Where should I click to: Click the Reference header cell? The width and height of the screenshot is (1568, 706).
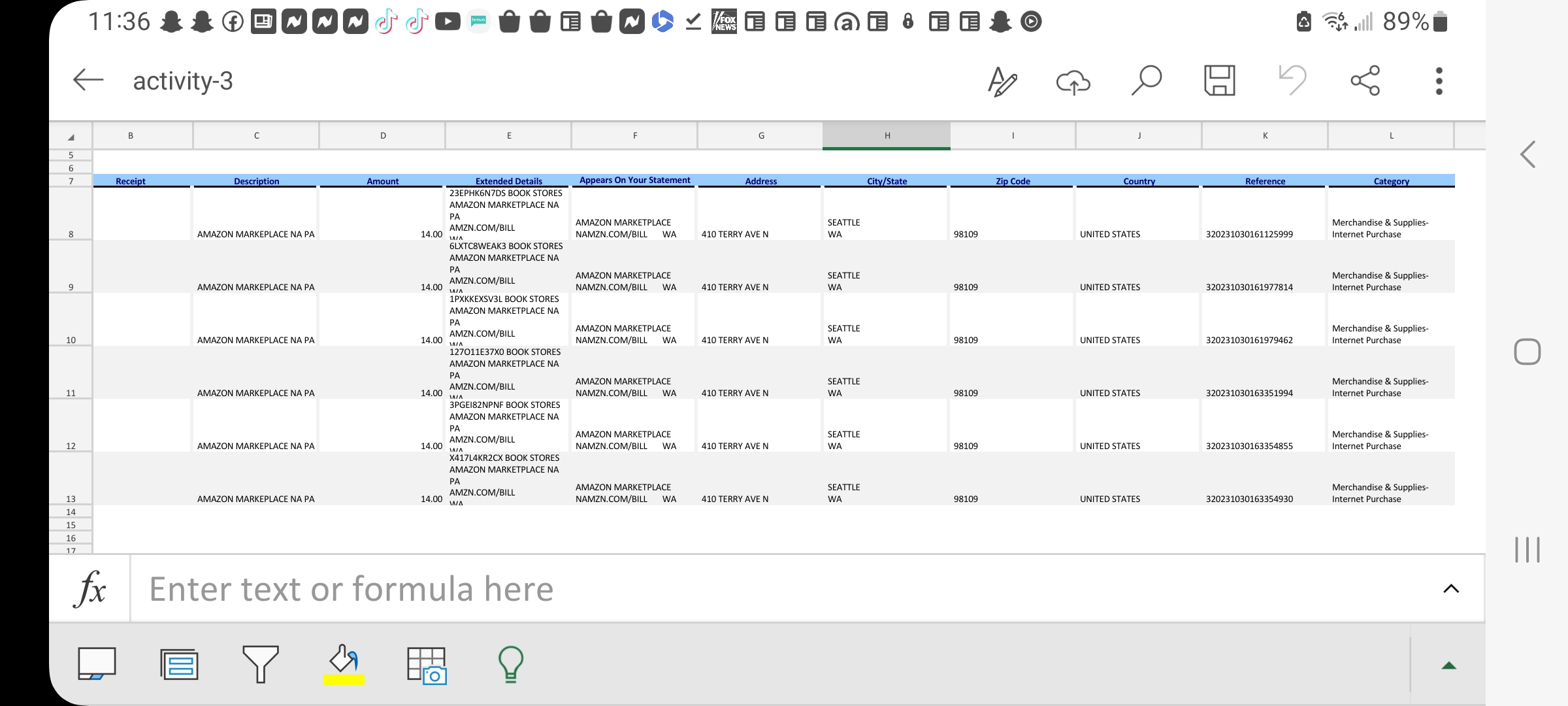1266,181
